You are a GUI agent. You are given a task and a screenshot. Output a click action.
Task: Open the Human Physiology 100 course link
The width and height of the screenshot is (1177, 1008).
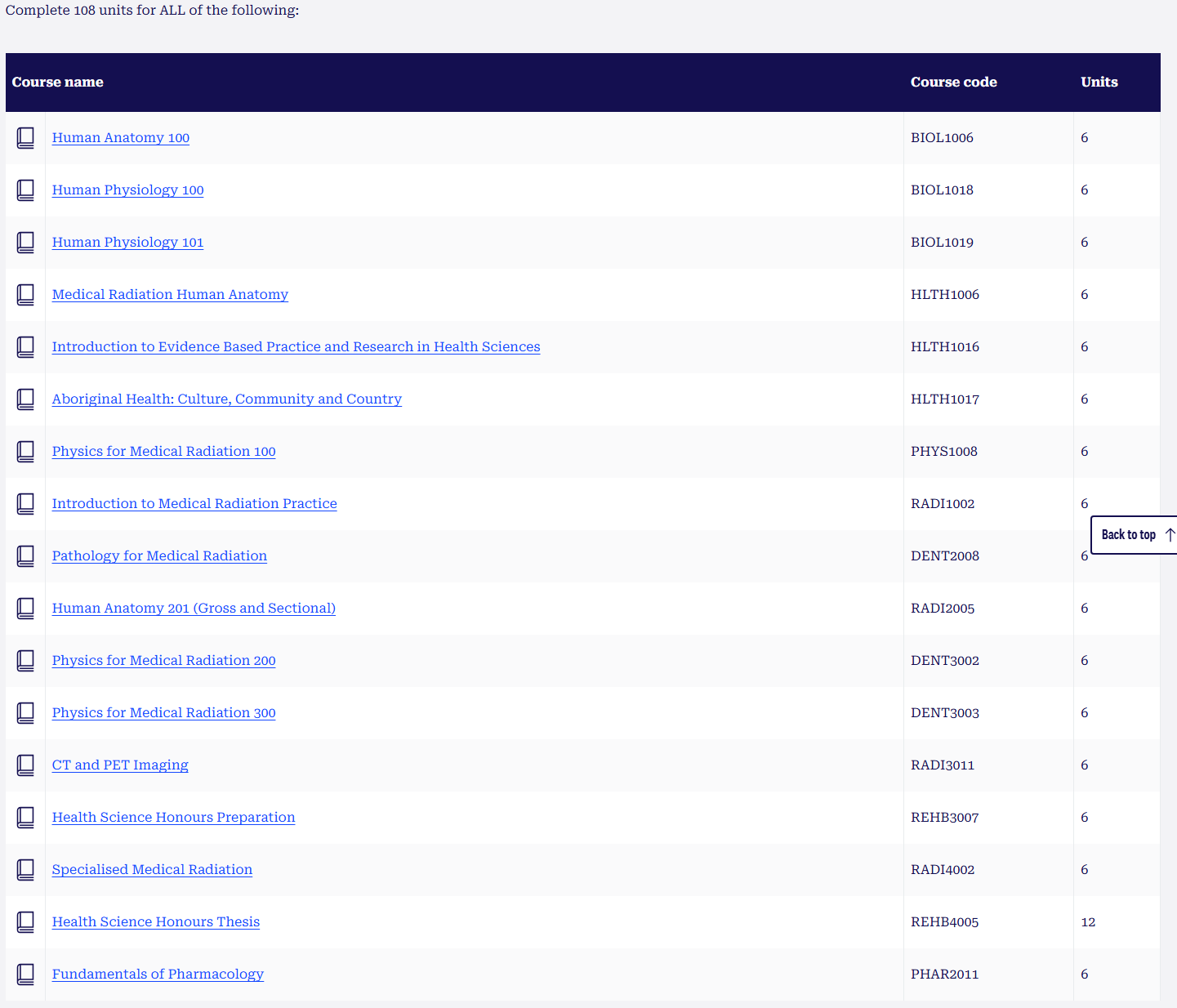pyautogui.click(x=128, y=190)
